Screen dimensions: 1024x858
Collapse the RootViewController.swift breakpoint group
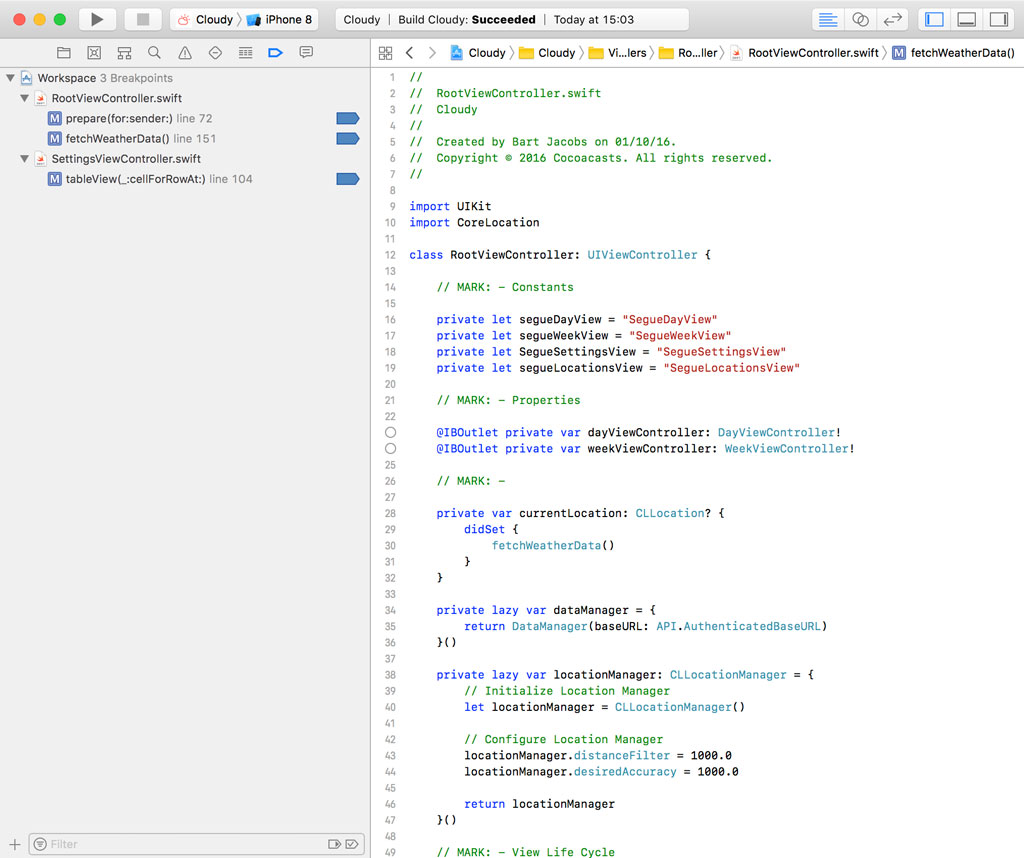pyautogui.click(x=24, y=98)
